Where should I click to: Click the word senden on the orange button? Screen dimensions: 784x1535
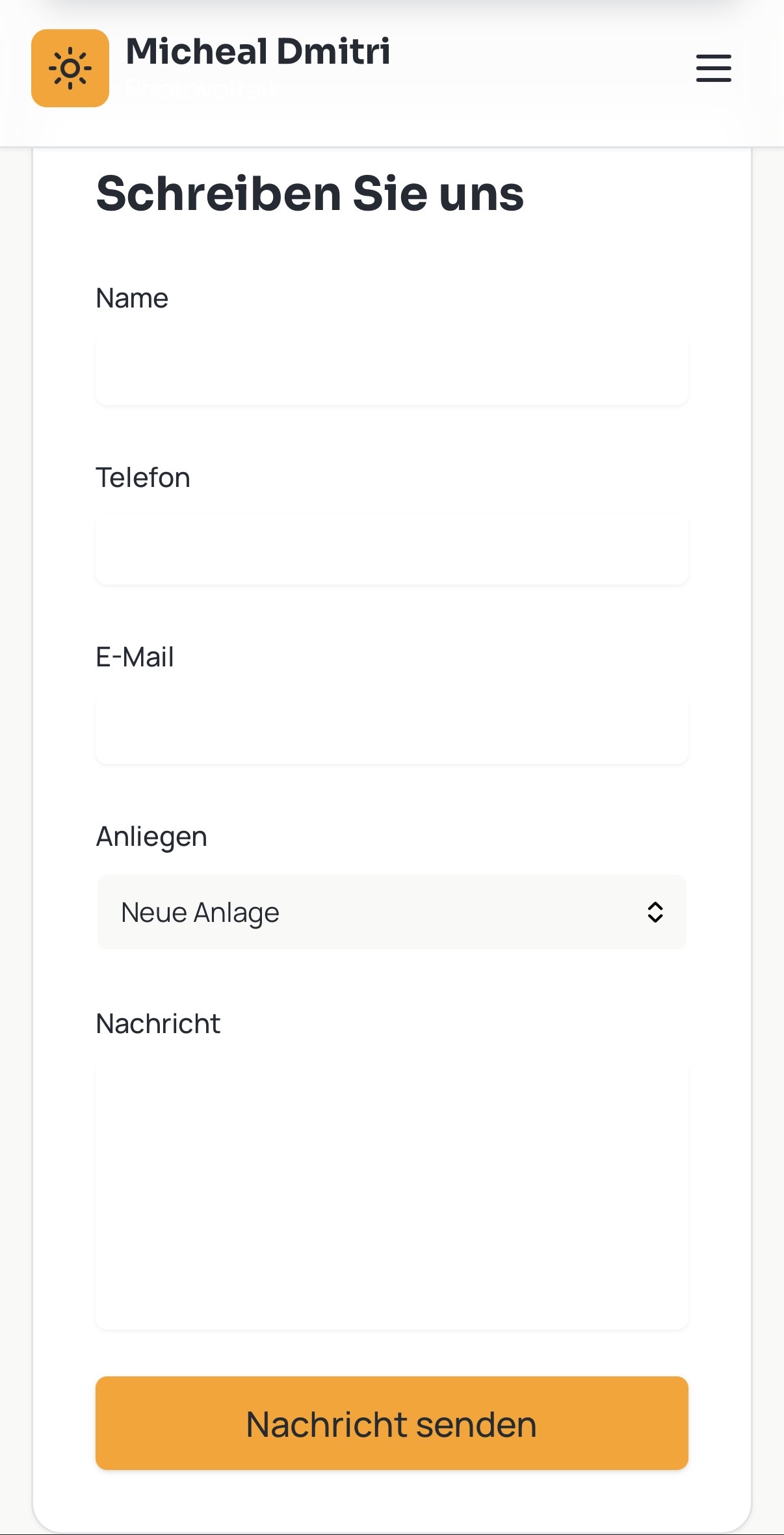pos(476,1424)
